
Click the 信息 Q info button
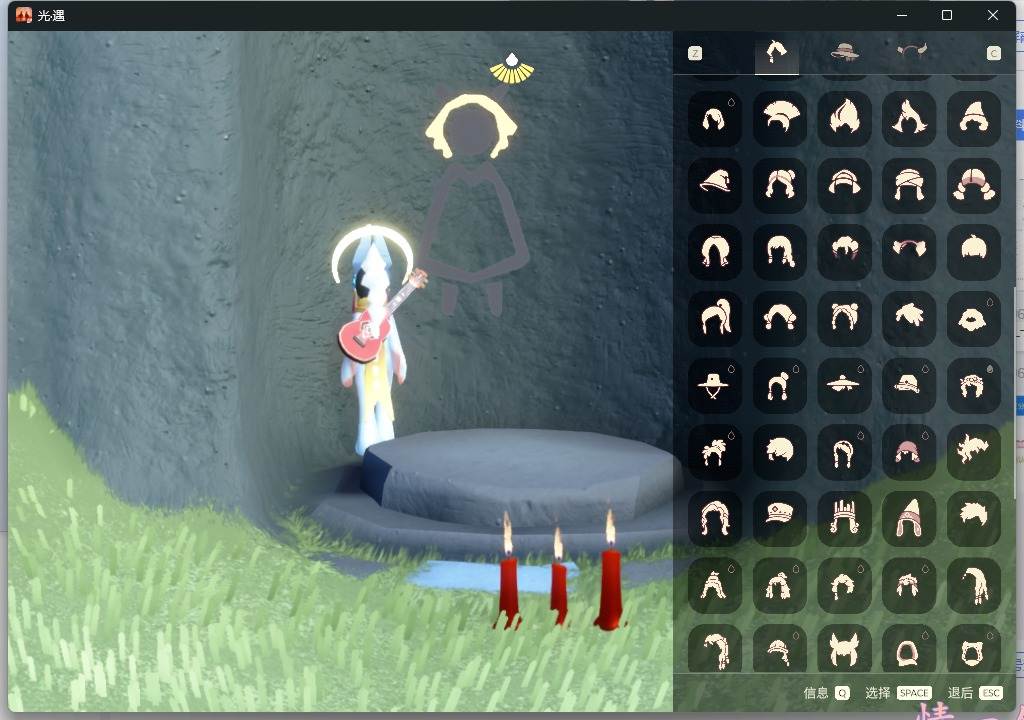(826, 693)
